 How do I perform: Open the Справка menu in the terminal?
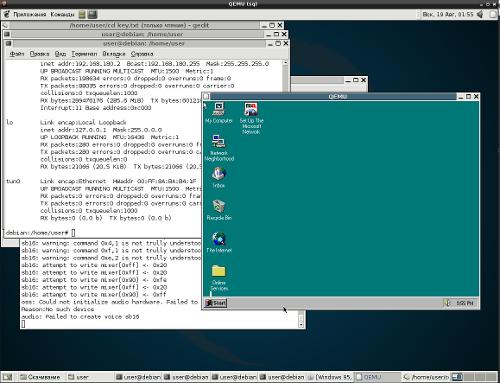click(142, 54)
